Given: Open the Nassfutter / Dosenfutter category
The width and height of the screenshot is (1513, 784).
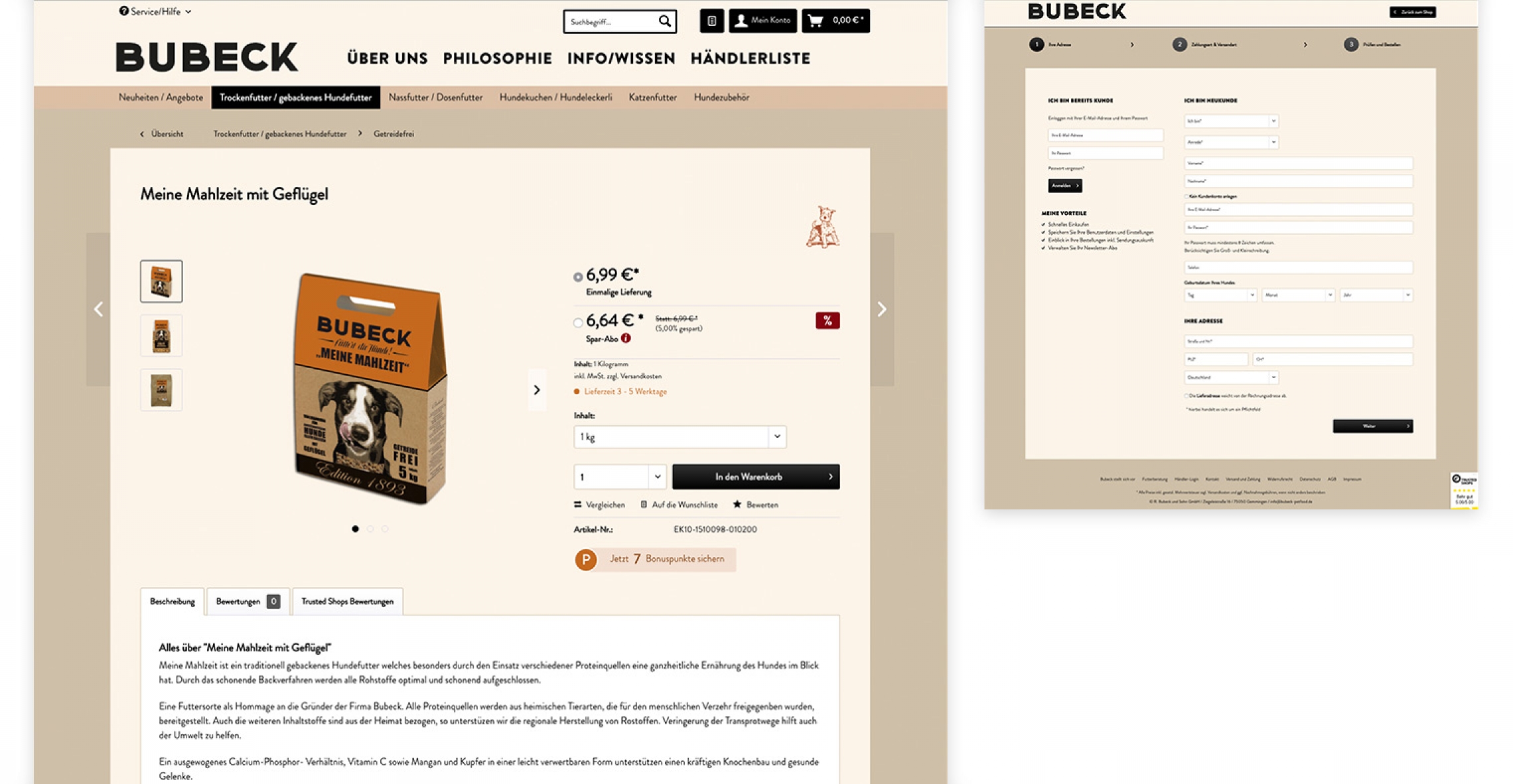Looking at the screenshot, I should pos(435,98).
